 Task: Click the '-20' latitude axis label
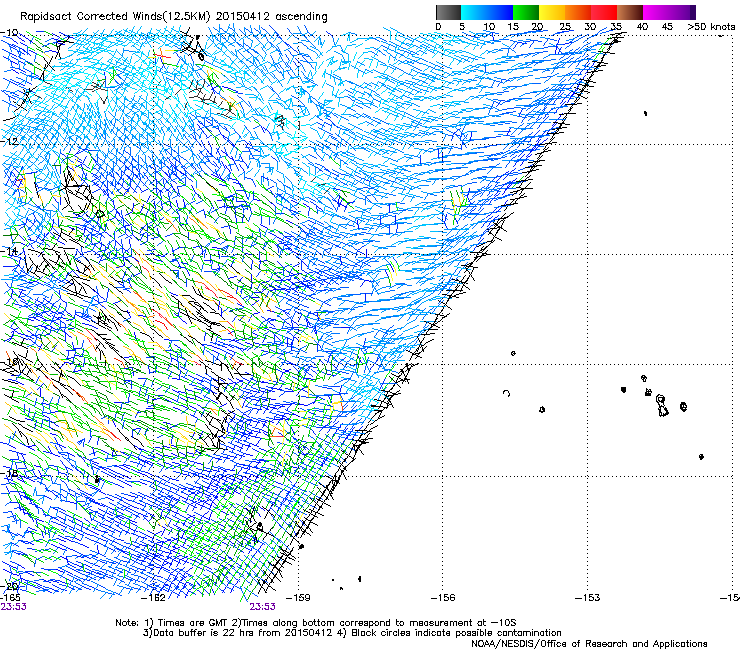click(x=9, y=586)
